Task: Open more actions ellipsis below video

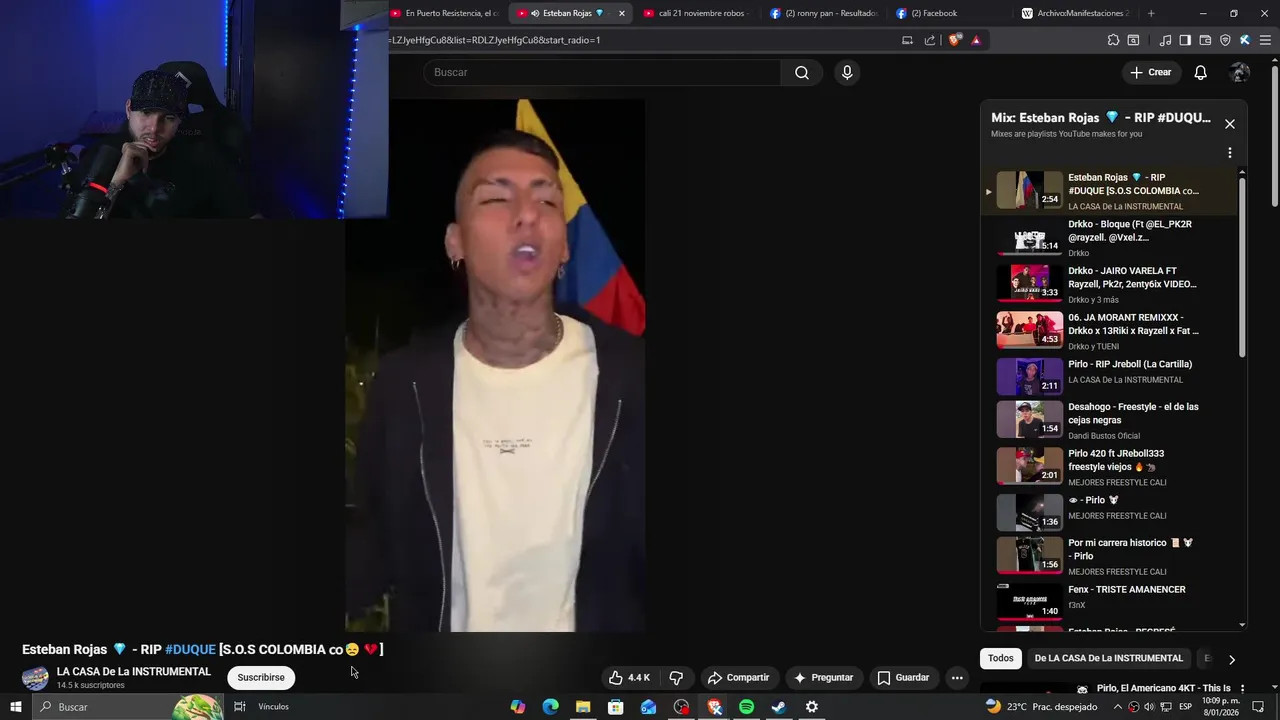Action: [x=957, y=678]
